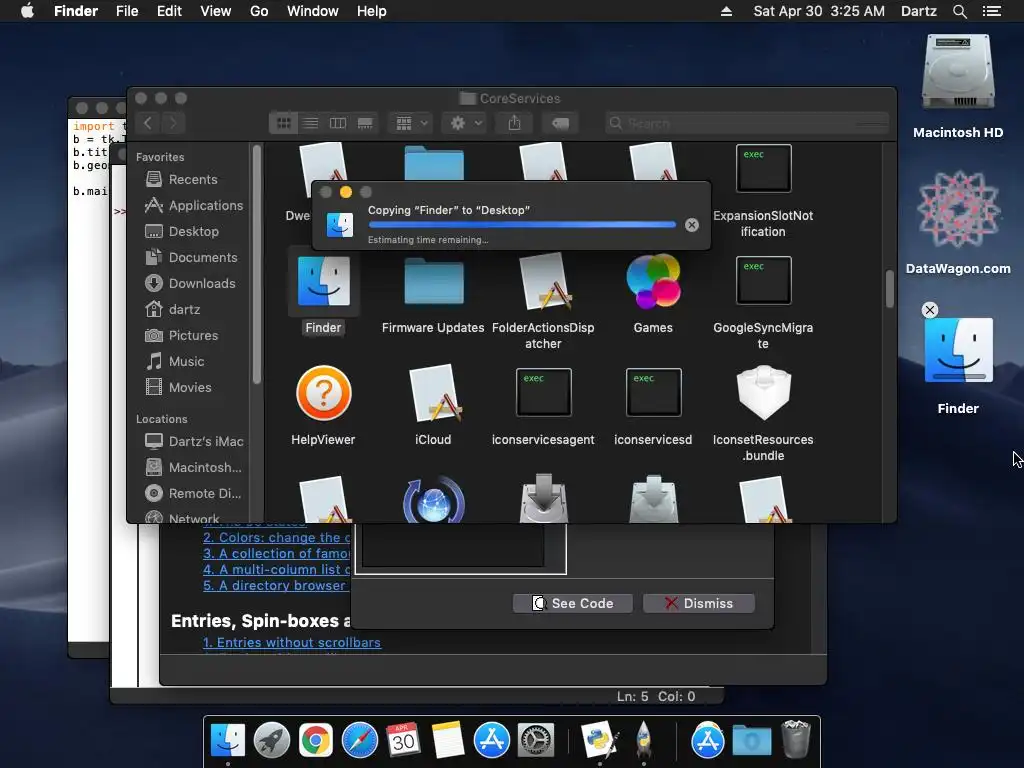
Task: Select the IconsetResources.bundle file
Action: tap(763, 392)
